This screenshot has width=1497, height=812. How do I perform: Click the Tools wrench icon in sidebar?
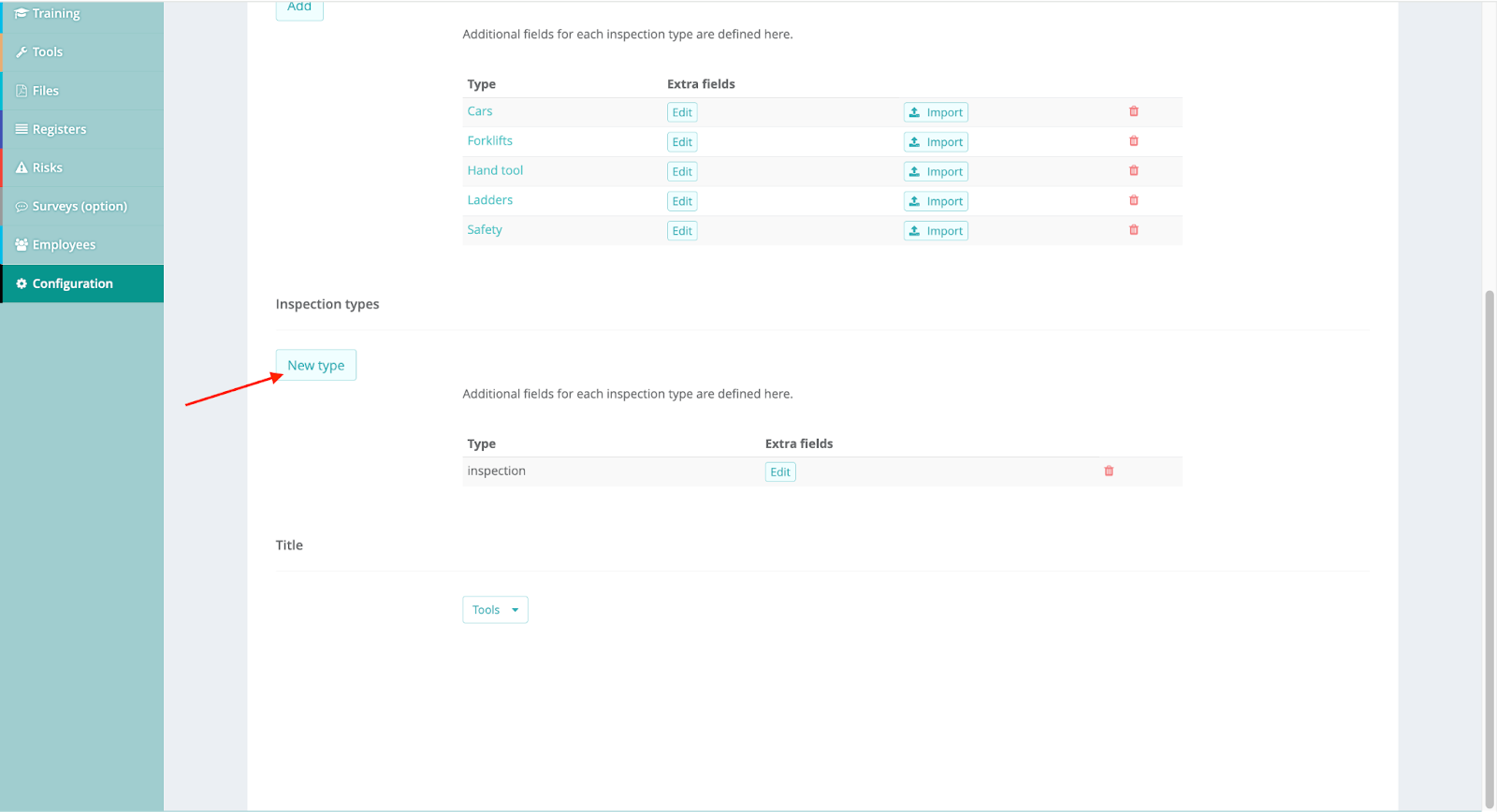pos(21,52)
